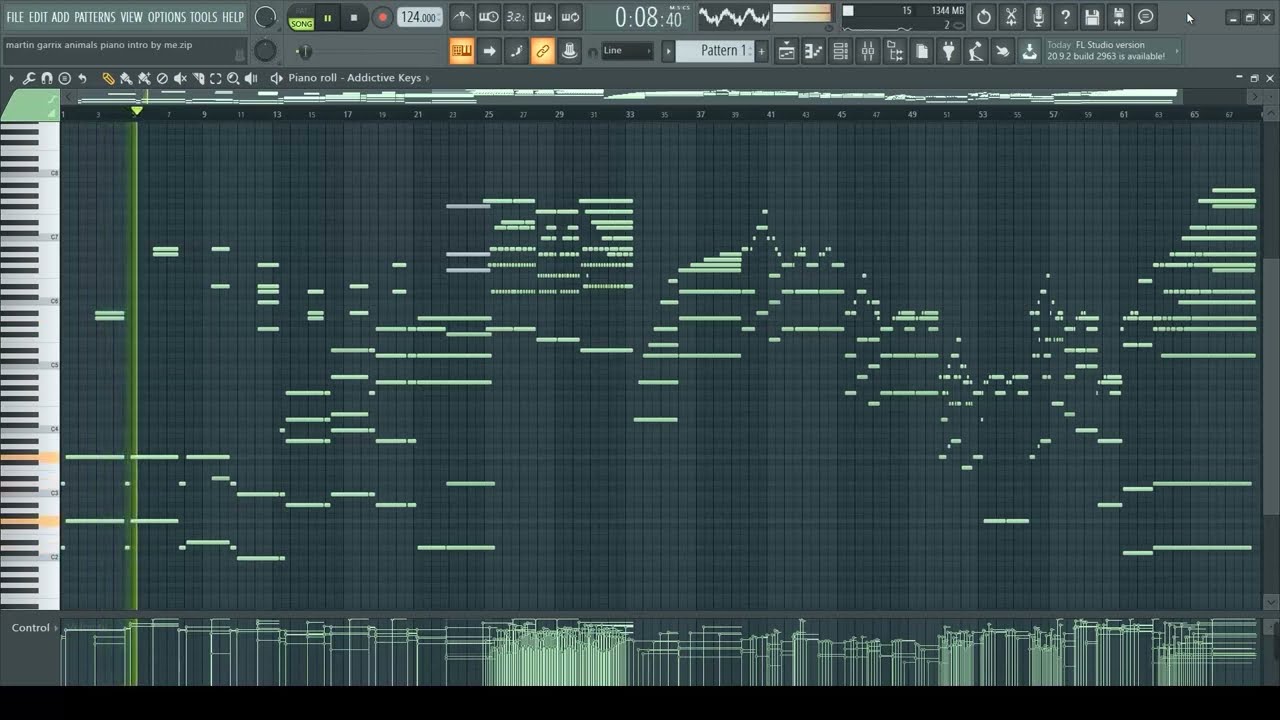This screenshot has width=1280, height=720.
Task: Open the EDIT menu
Action: point(38,17)
